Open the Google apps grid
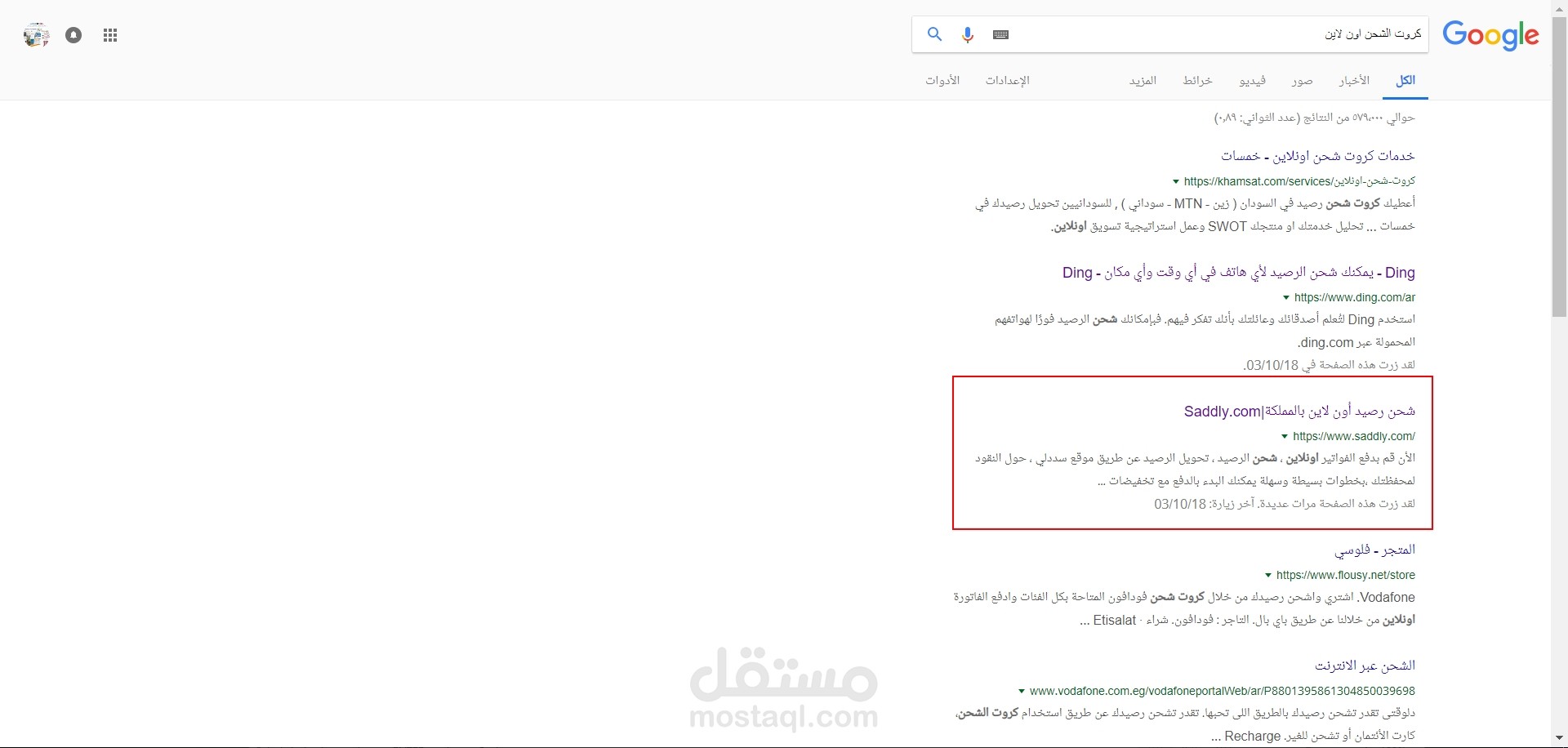 pos(110,35)
